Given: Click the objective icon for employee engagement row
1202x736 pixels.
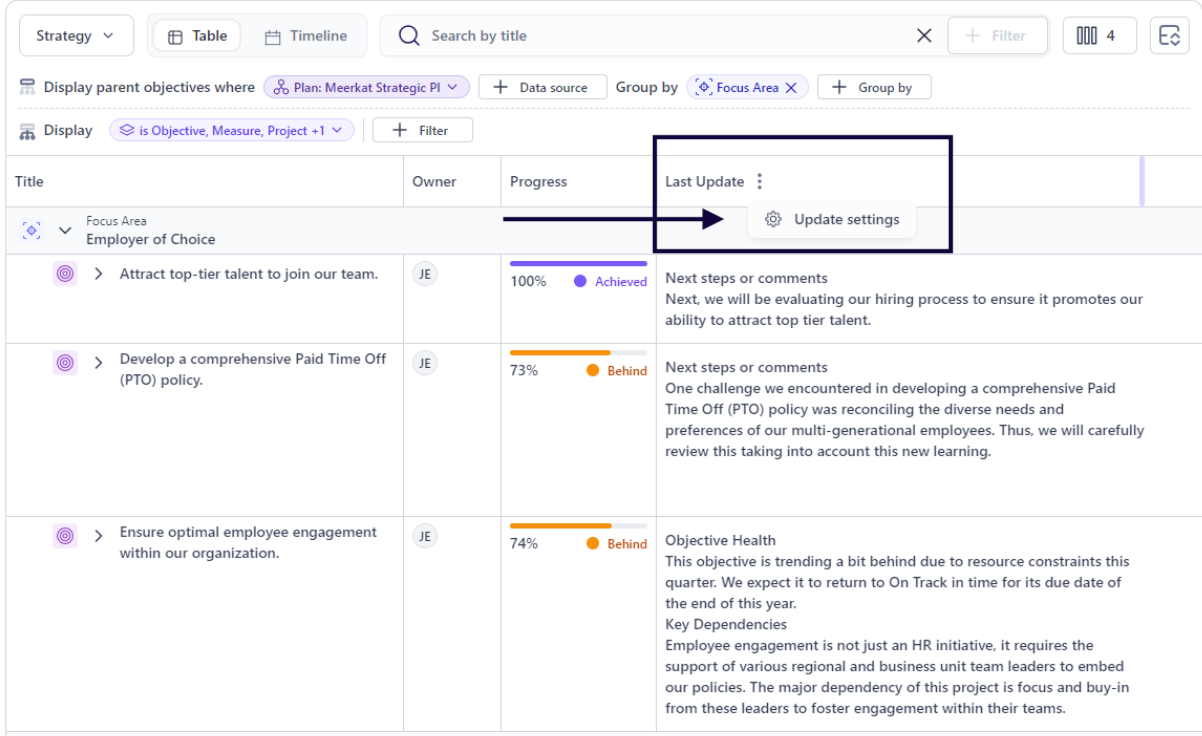Looking at the screenshot, I should 65,536.
